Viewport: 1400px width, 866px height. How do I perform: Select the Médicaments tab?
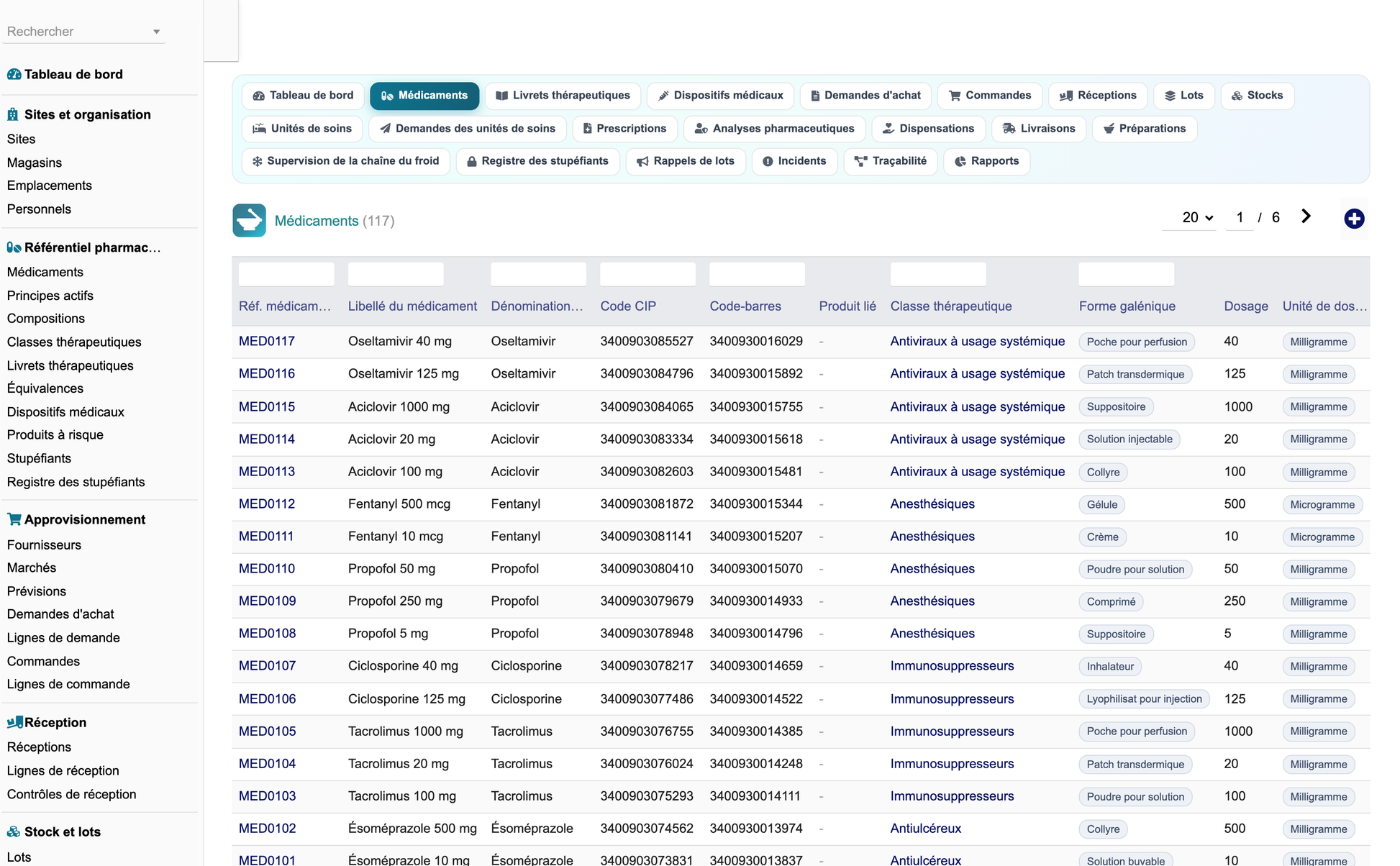pos(424,96)
